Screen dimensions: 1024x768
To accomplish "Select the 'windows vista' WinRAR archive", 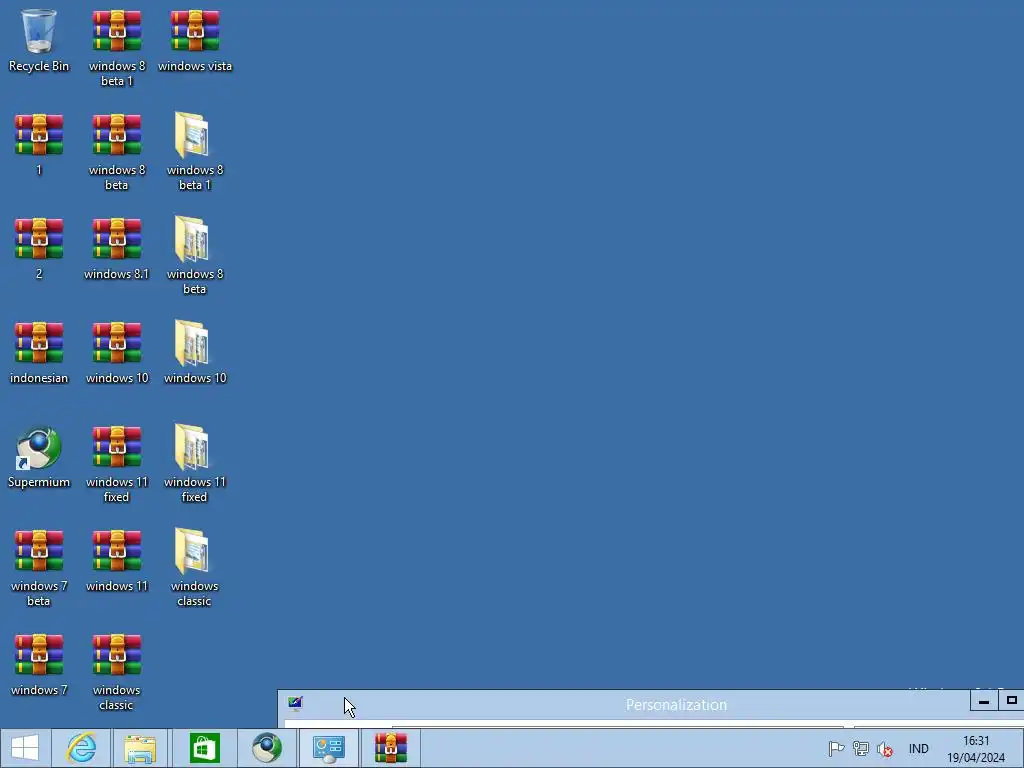I will tap(195, 40).
